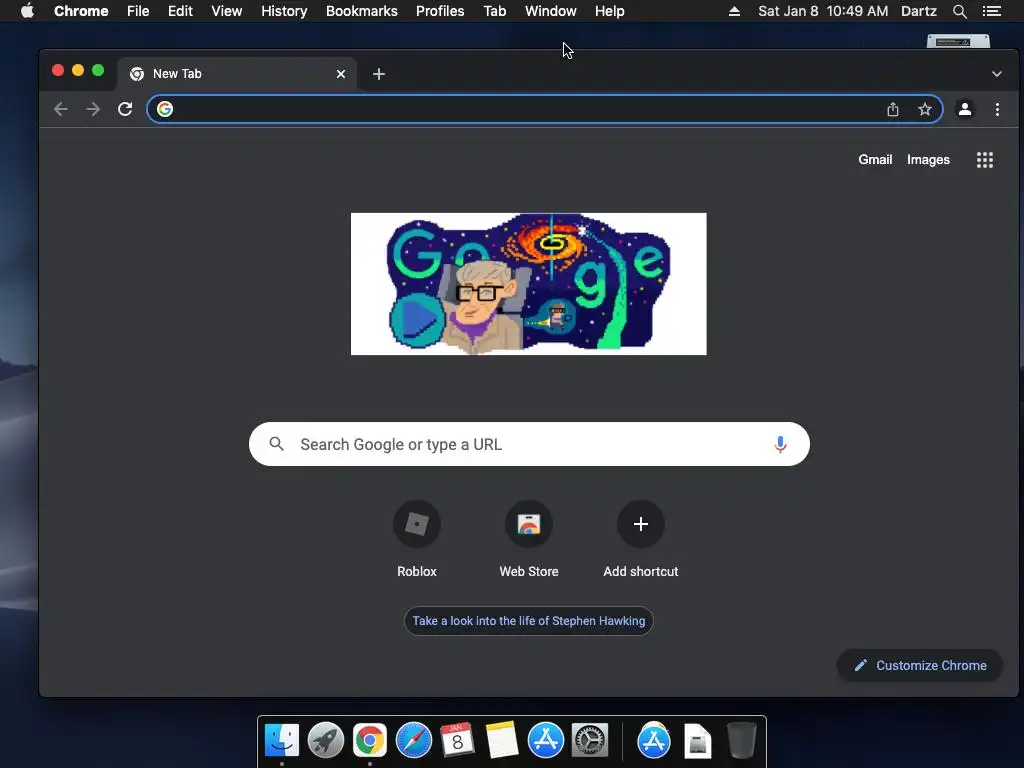The image size is (1024, 768).
Task: Open the Profiles menu
Action: (440, 11)
